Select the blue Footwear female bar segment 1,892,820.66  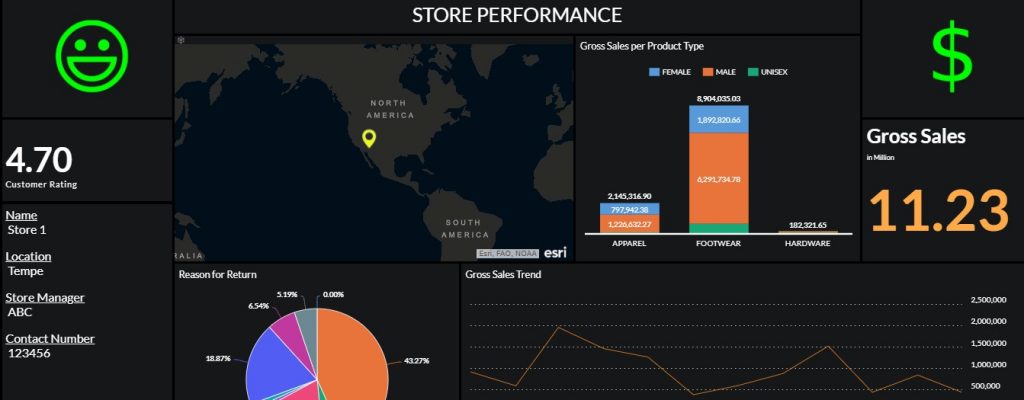click(x=718, y=120)
